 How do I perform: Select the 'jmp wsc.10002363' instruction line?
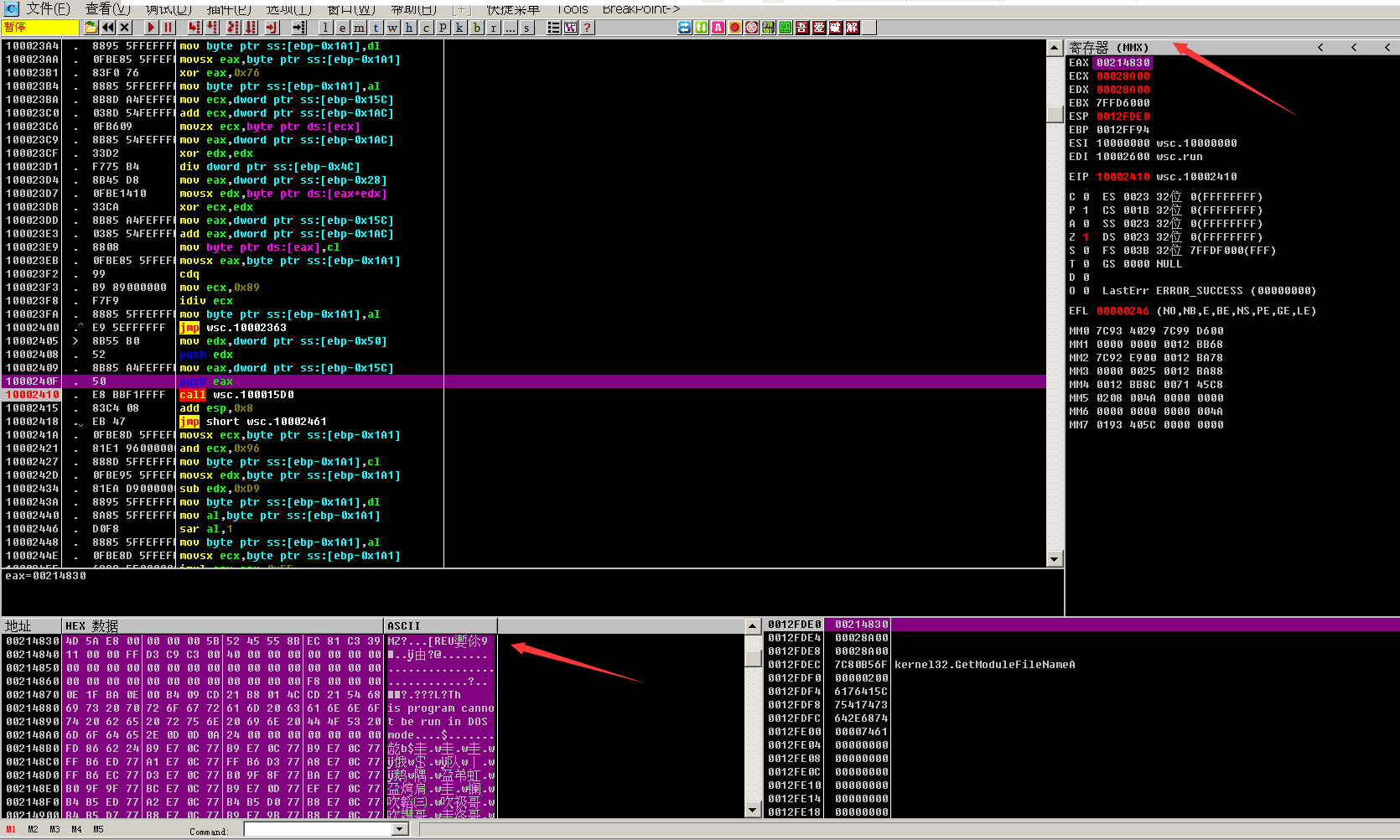click(524, 328)
